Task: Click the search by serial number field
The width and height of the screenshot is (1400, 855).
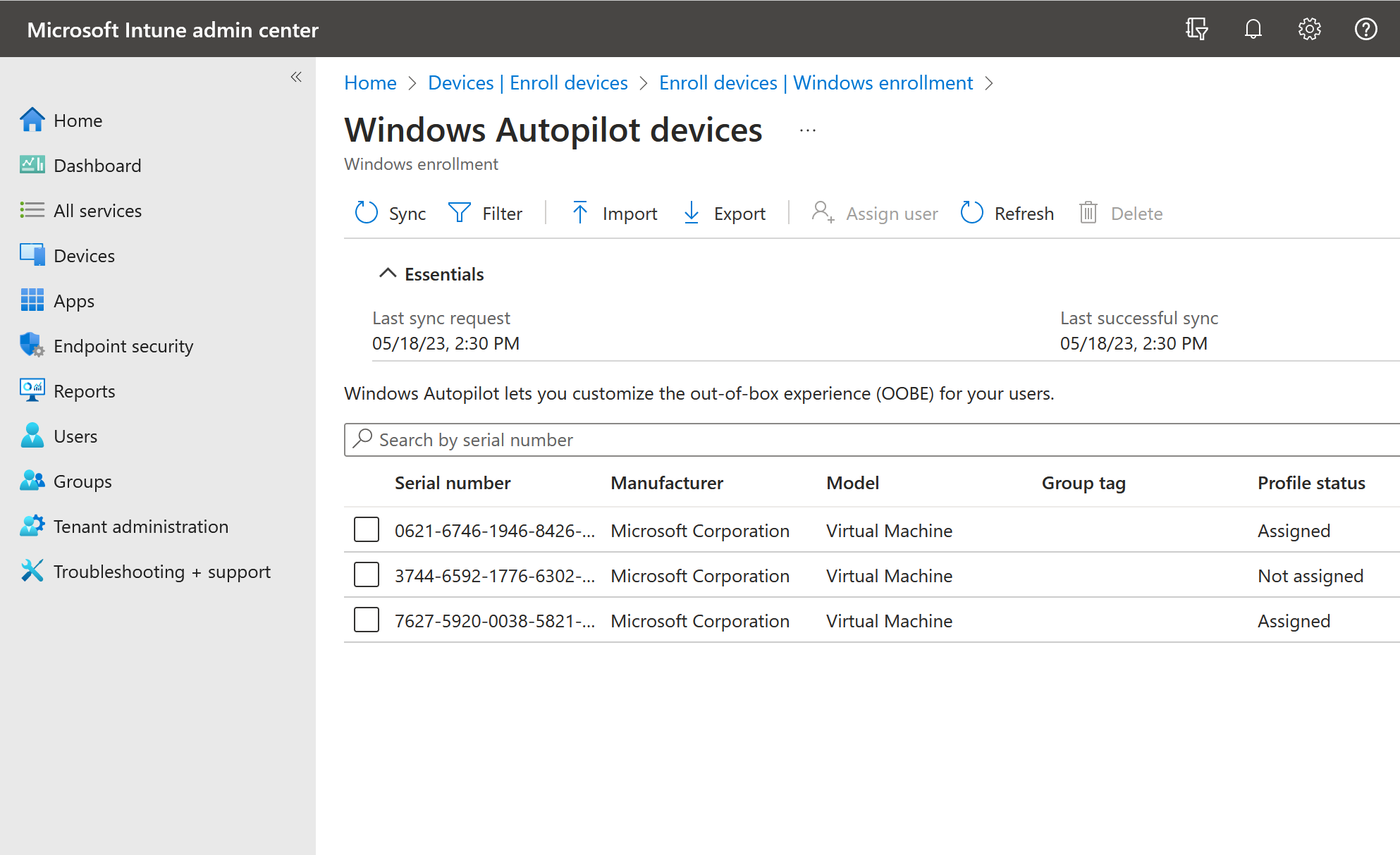Action: pyautogui.click(x=634, y=439)
